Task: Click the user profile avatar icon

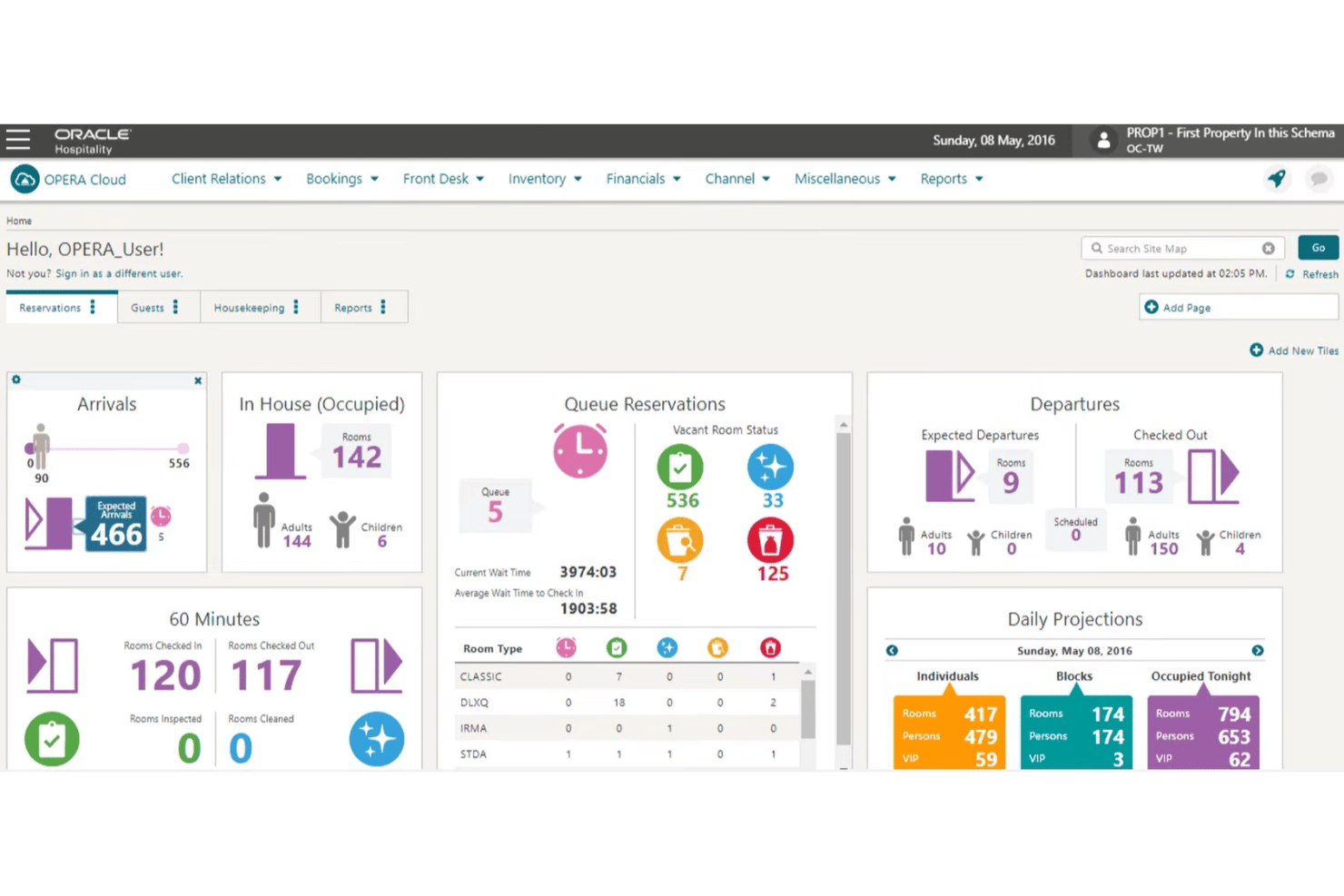Action: (1103, 141)
